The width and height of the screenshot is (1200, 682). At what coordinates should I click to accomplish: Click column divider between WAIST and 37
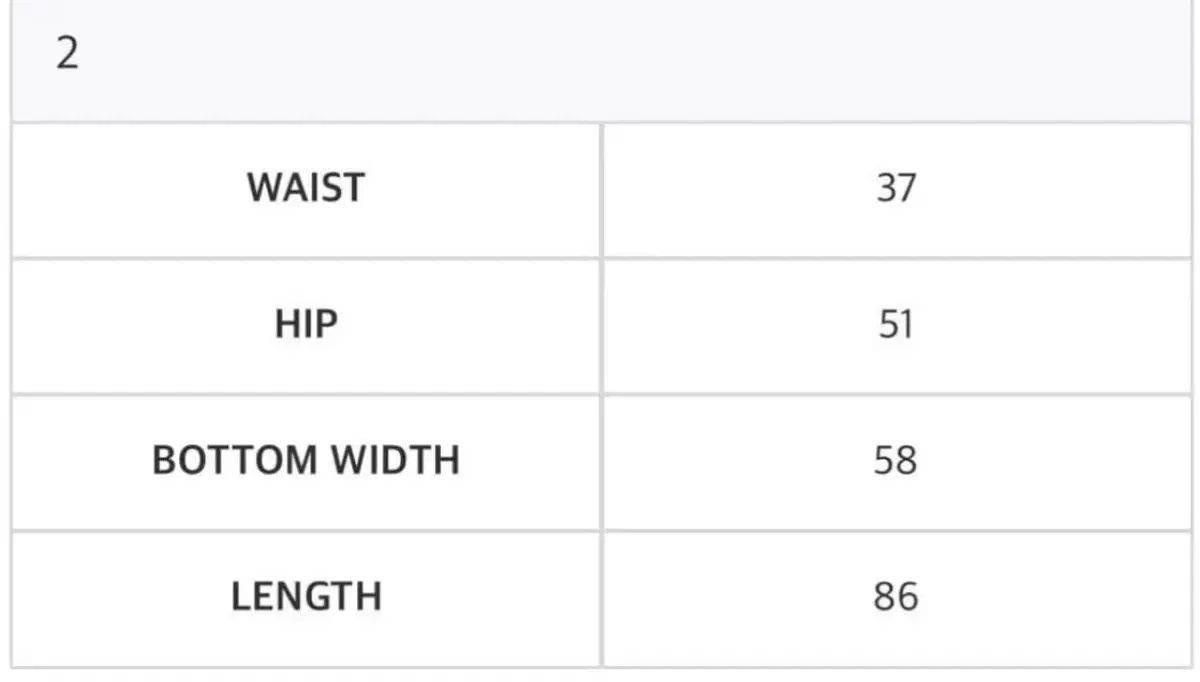coord(601,188)
